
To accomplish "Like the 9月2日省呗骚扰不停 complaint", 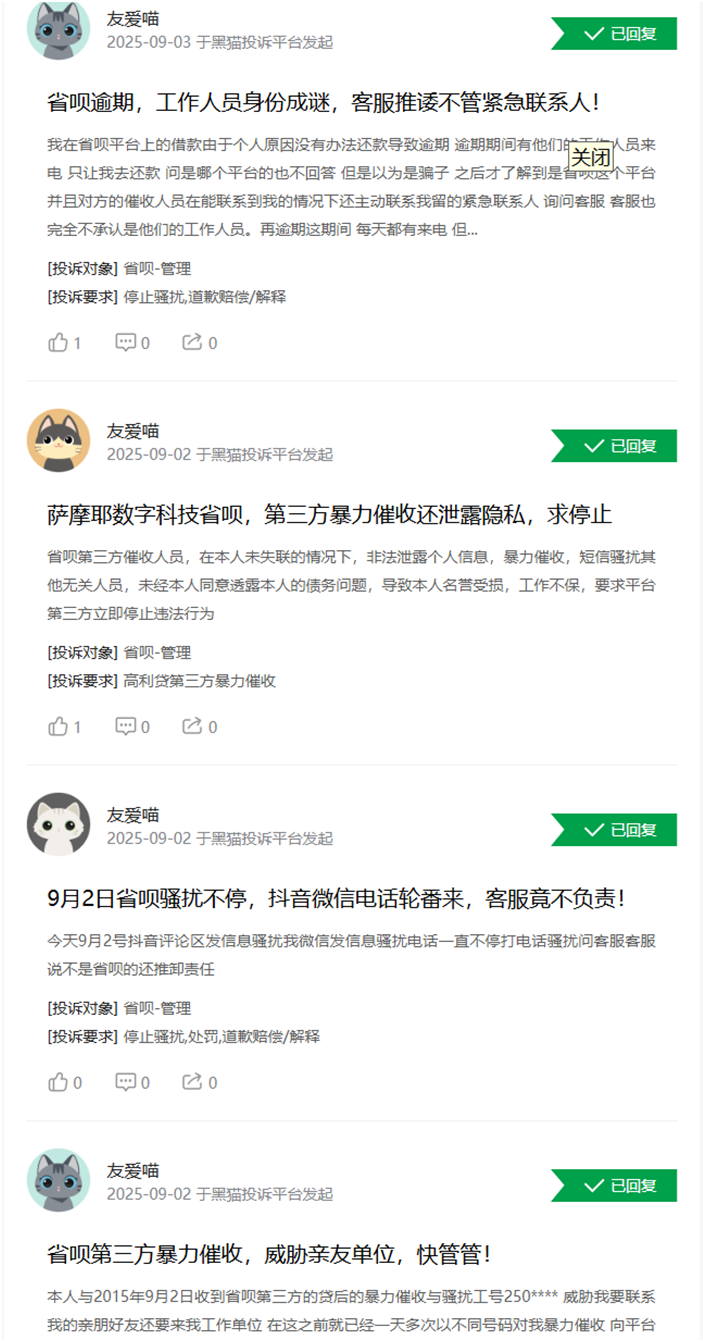I will click(x=65, y=1082).
